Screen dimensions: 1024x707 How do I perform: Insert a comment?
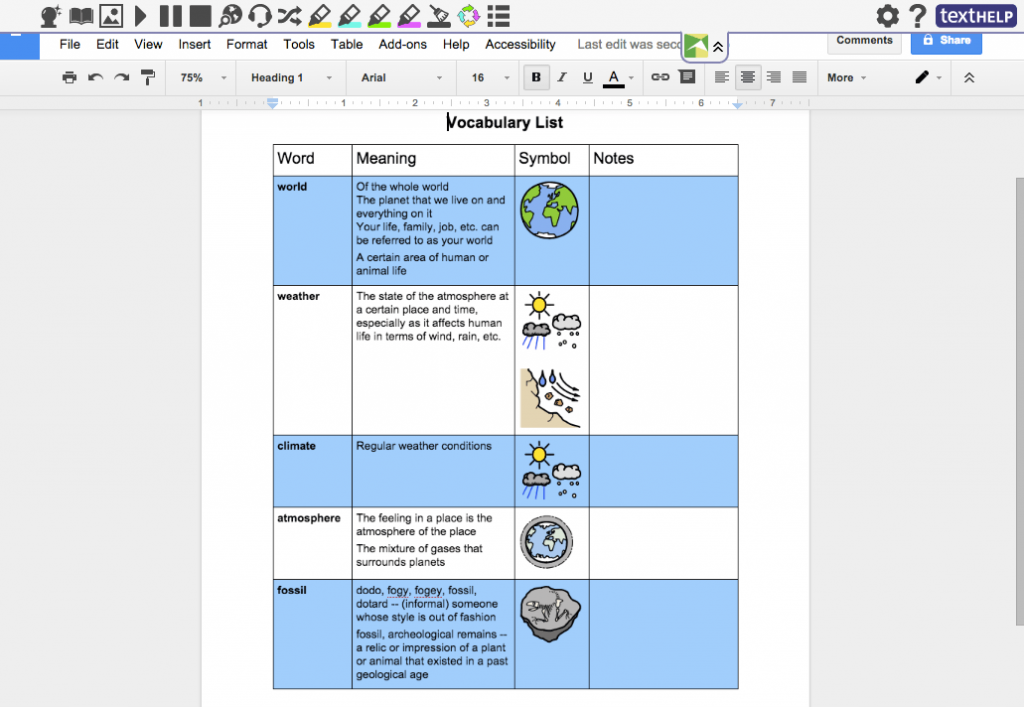coord(687,77)
